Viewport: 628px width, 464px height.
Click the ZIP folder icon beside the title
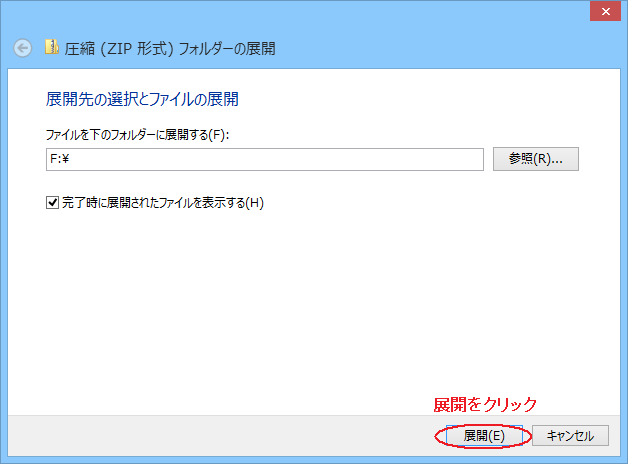point(53,47)
